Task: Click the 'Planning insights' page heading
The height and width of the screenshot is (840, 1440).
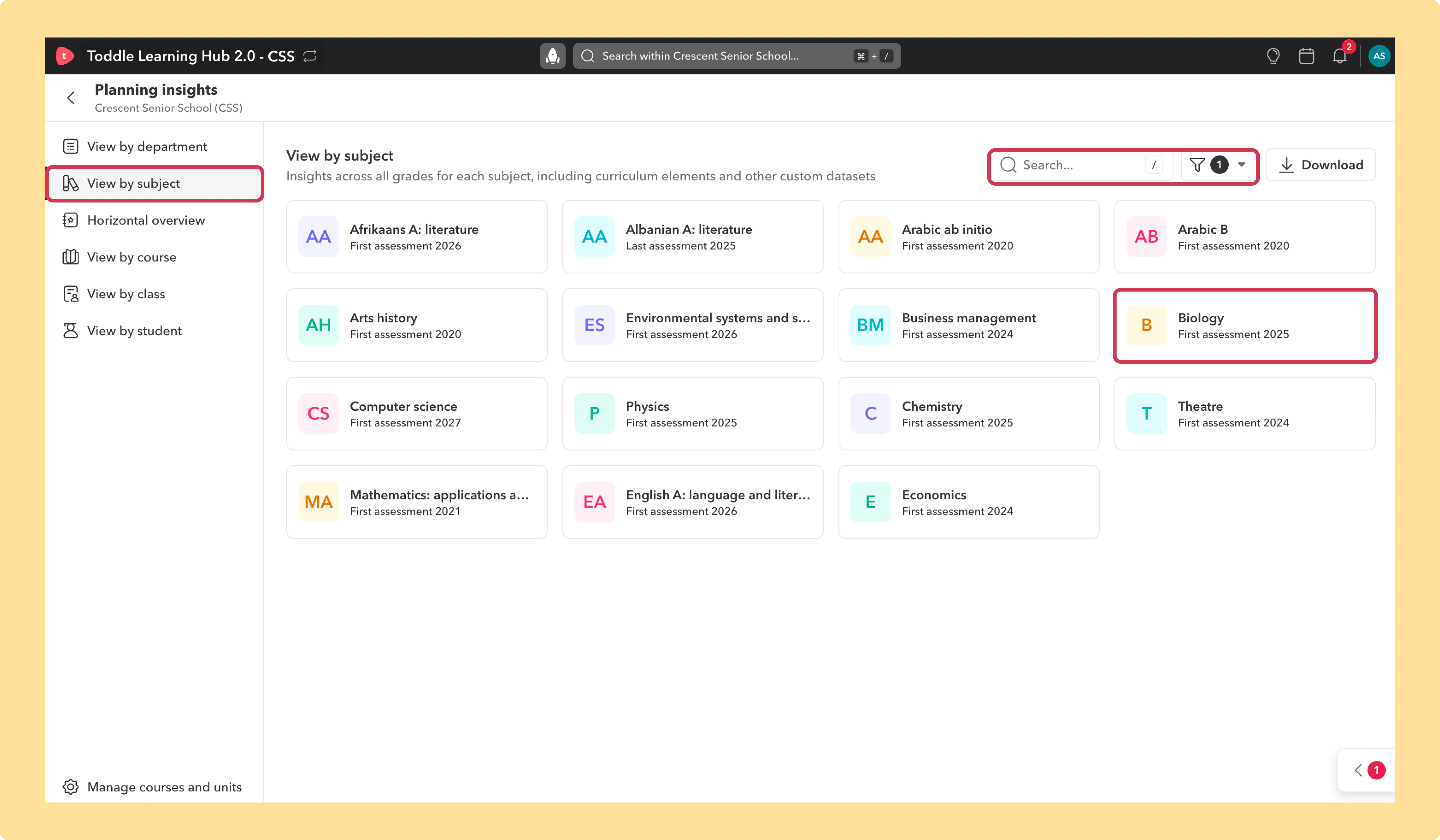Action: point(156,90)
